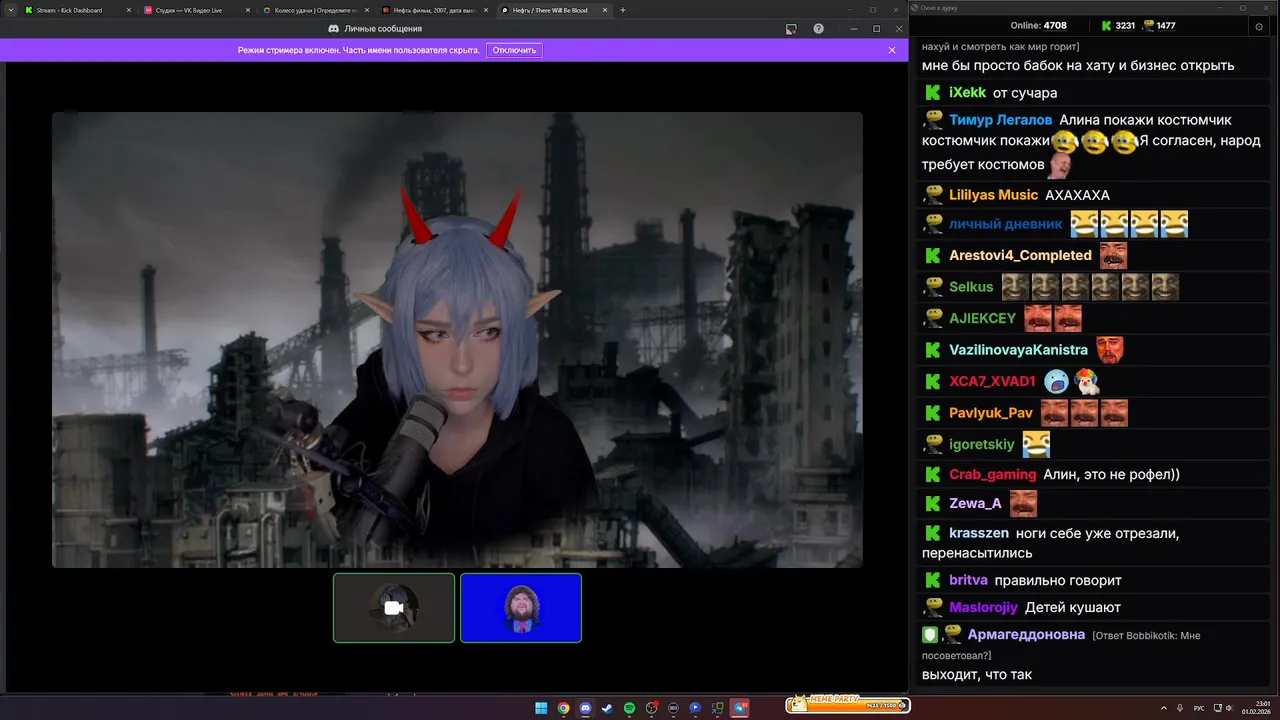Click the Online: 4708 counter
This screenshot has width=1280, height=720.
(x=1039, y=26)
